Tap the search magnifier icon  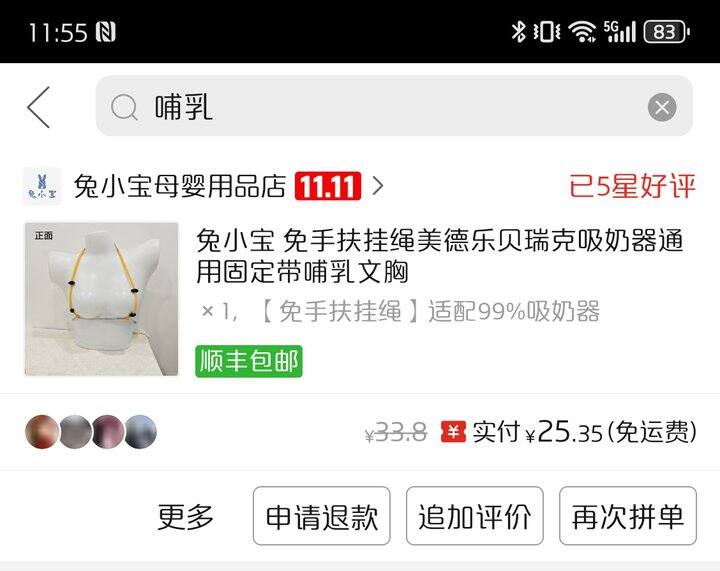point(124,108)
